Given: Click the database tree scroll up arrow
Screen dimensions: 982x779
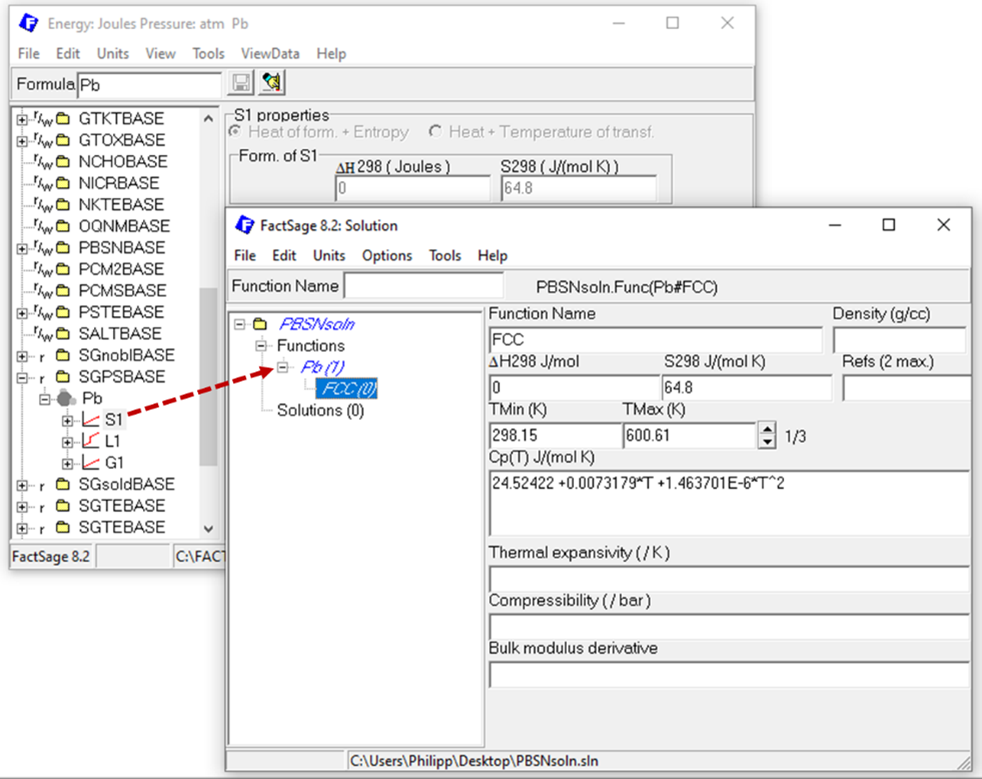Looking at the screenshot, I should tap(209, 118).
